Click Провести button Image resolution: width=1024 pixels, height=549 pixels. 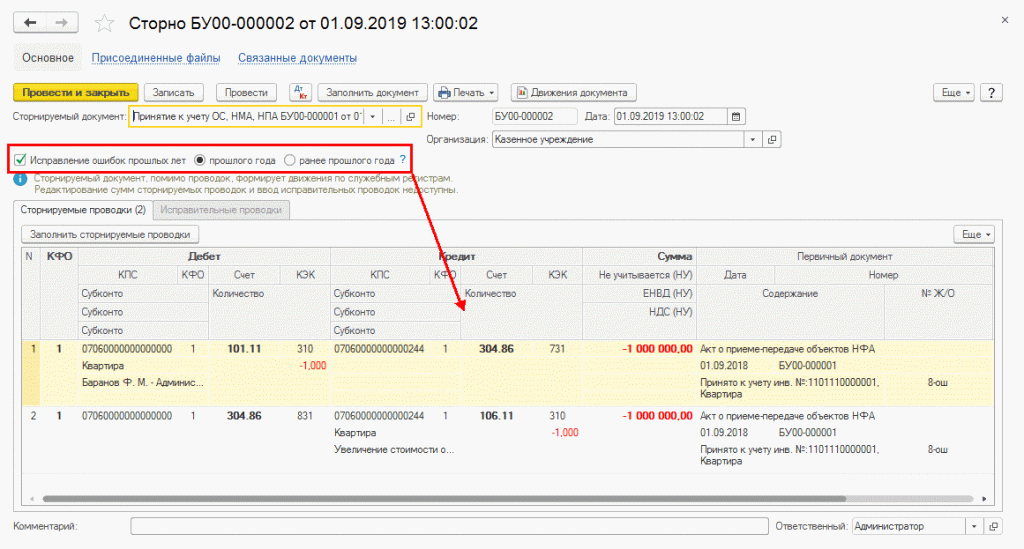point(246,93)
